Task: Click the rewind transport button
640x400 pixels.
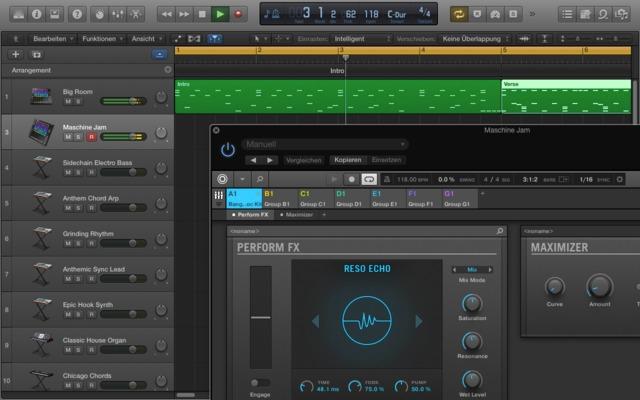Action: click(167, 15)
